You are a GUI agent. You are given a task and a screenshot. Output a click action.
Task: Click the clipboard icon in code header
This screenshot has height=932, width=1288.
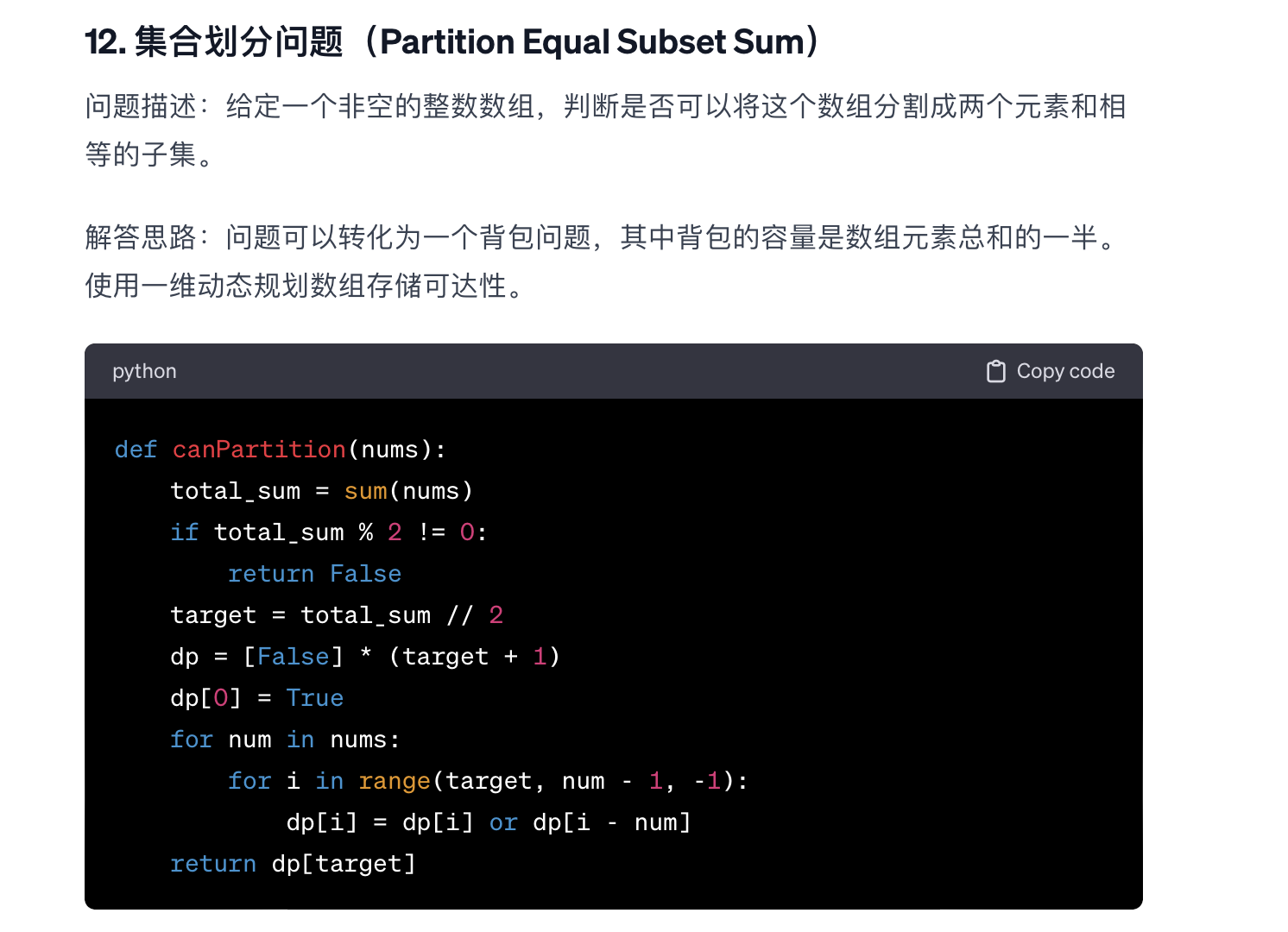pos(996,371)
